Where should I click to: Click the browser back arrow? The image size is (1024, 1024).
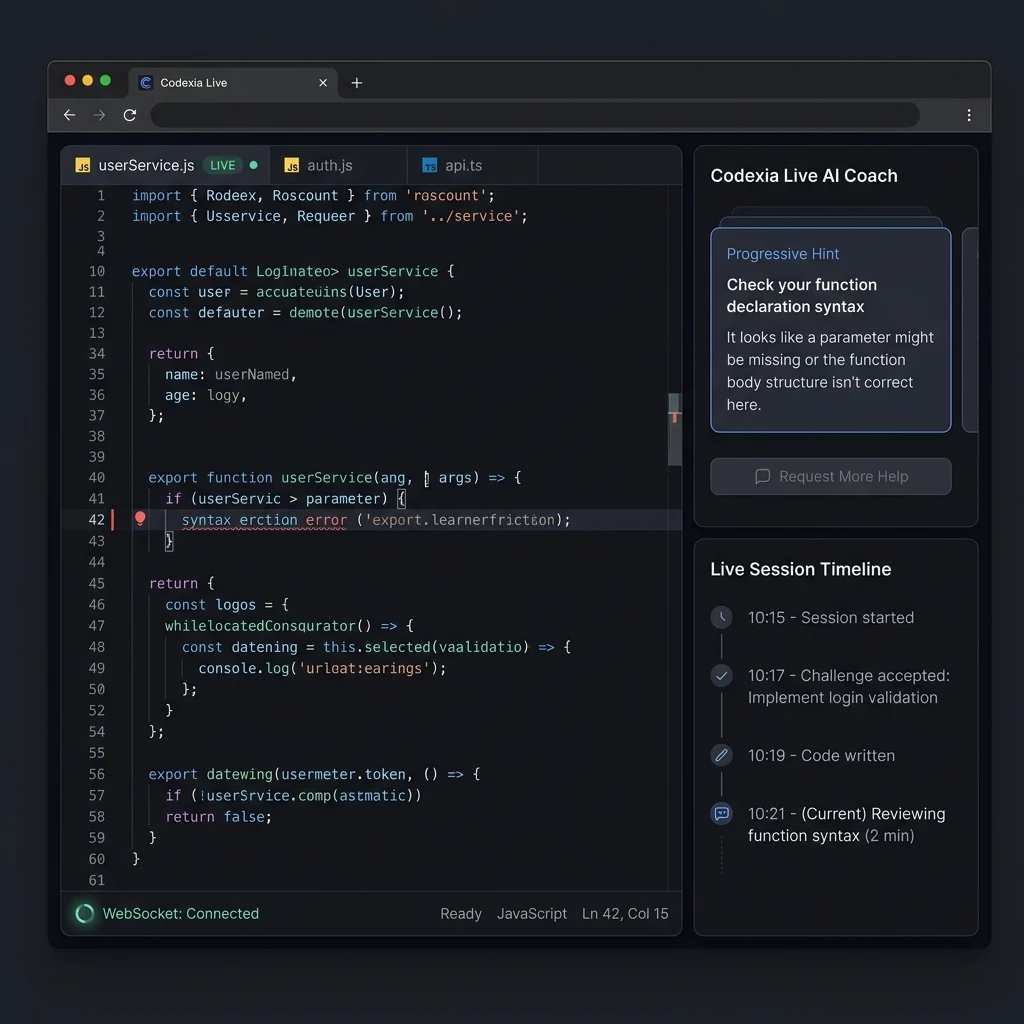coord(69,115)
